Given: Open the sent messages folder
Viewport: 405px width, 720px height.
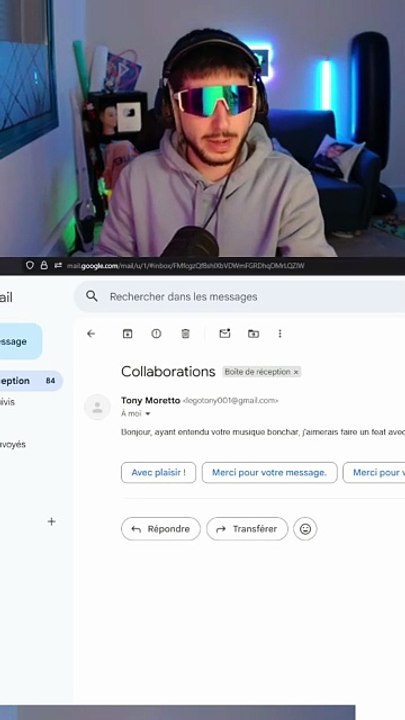Looking at the screenshot, I should click(13, 444).
